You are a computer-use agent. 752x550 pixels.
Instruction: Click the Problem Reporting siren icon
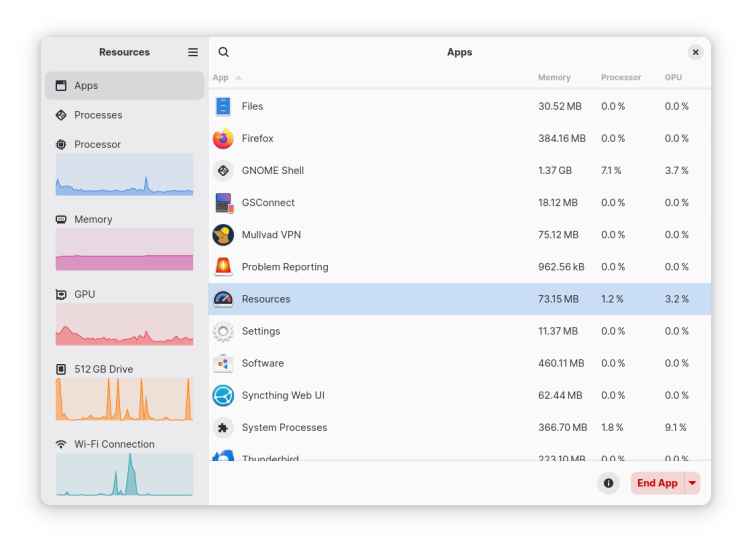coord(223,267)
